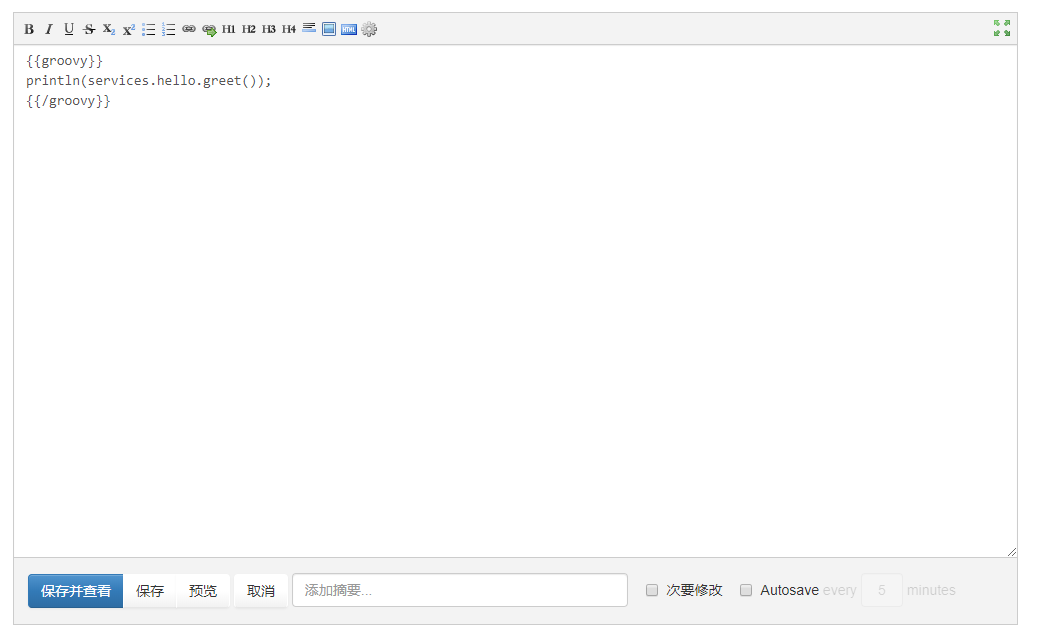This screenshot has width=1047, height=631.
Task: Apply bold formatting
Action: coord(29,29)
